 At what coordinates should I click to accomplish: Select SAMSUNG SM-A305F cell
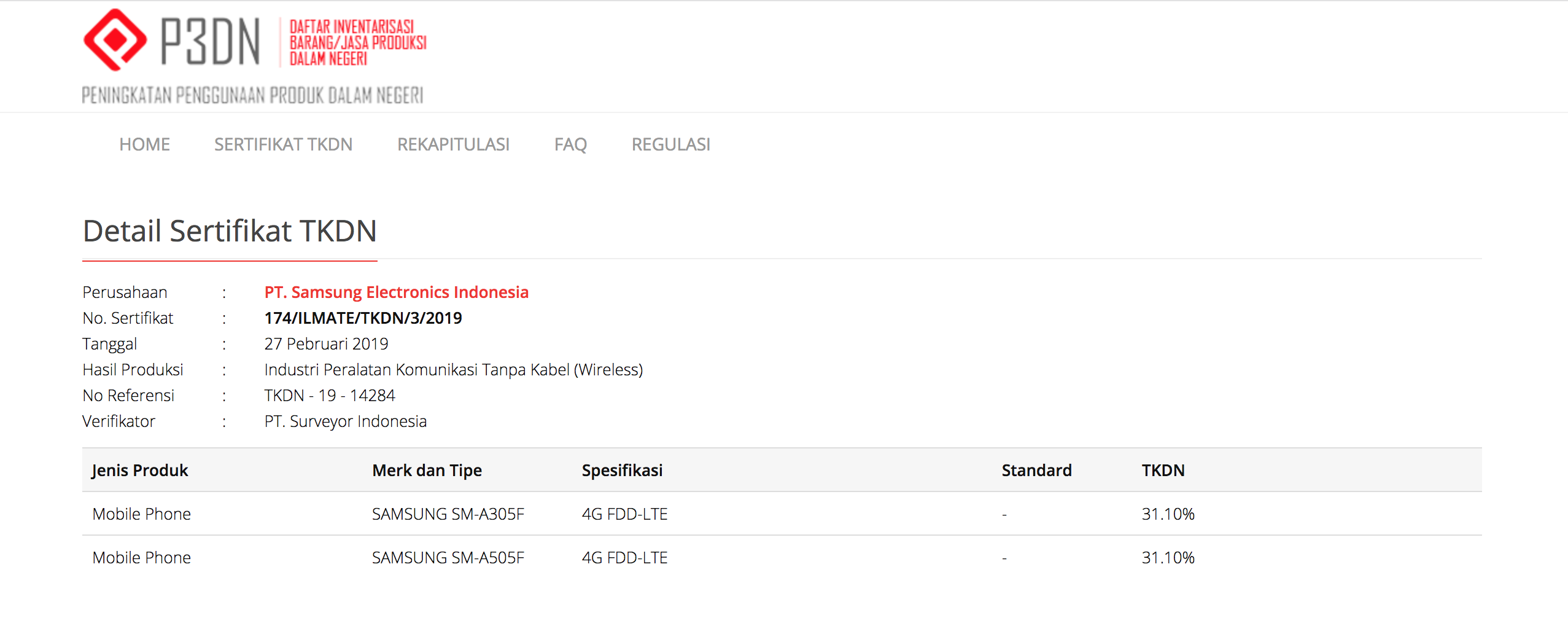448,514
